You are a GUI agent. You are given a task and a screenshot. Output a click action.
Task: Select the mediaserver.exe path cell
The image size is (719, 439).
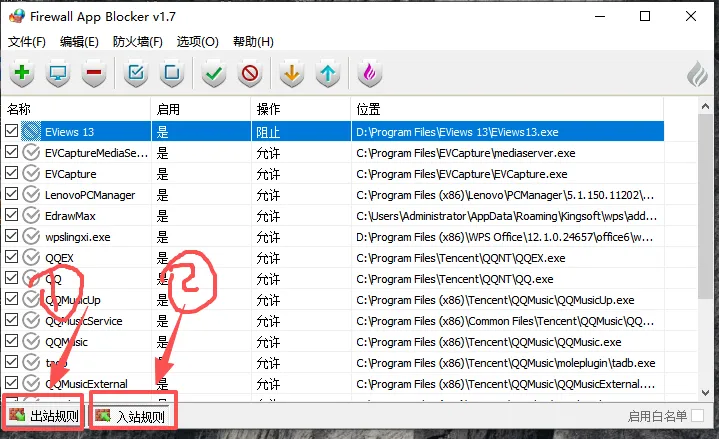point(465,153)
